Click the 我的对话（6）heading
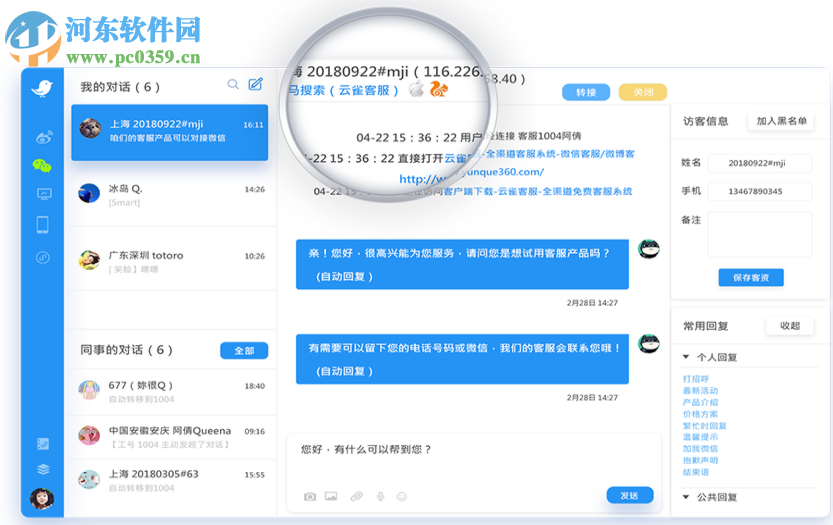833x525 pixels. tap(120, 87)
